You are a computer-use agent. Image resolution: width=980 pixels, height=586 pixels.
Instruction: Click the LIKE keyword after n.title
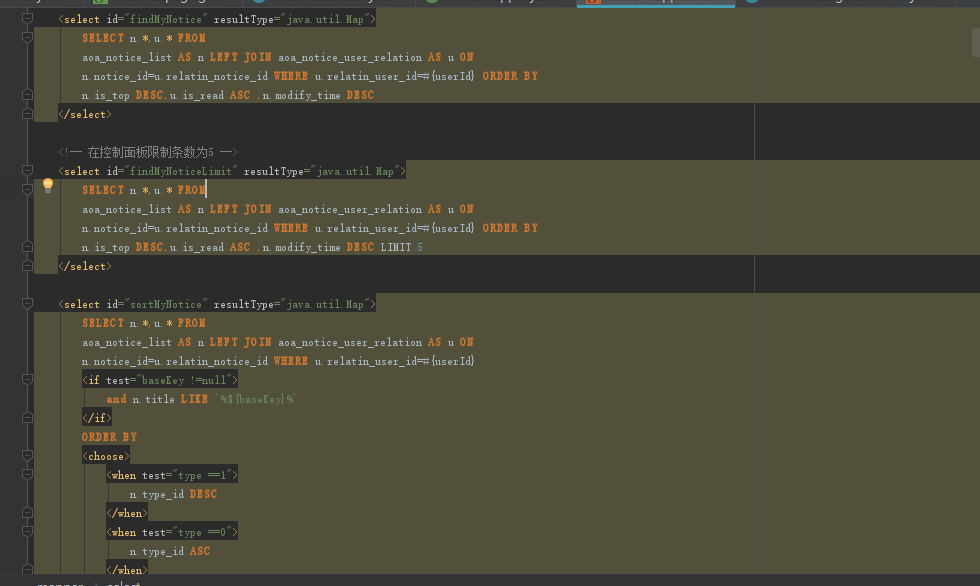(x=194, y=399)
